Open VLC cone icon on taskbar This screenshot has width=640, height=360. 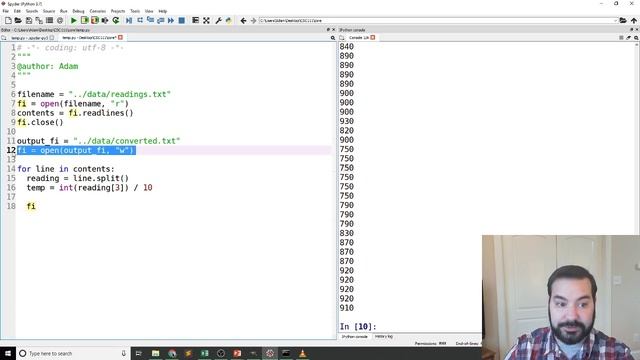pyautogui.click(x=302, y=353)
